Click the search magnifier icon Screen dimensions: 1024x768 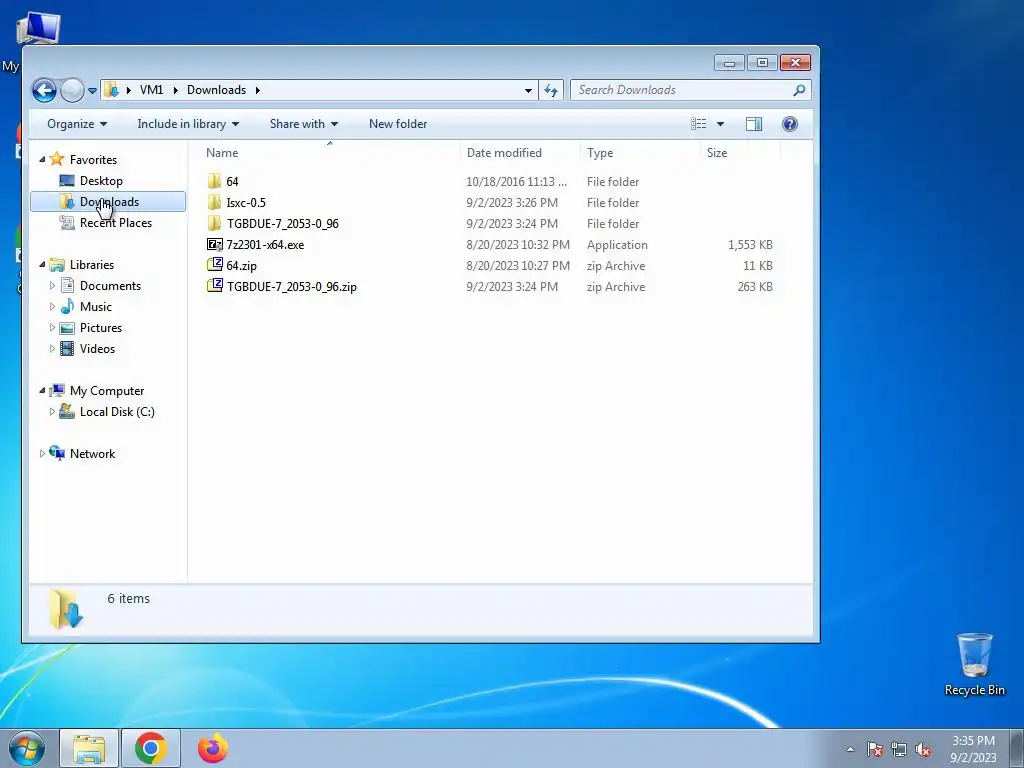coord(799,90)
